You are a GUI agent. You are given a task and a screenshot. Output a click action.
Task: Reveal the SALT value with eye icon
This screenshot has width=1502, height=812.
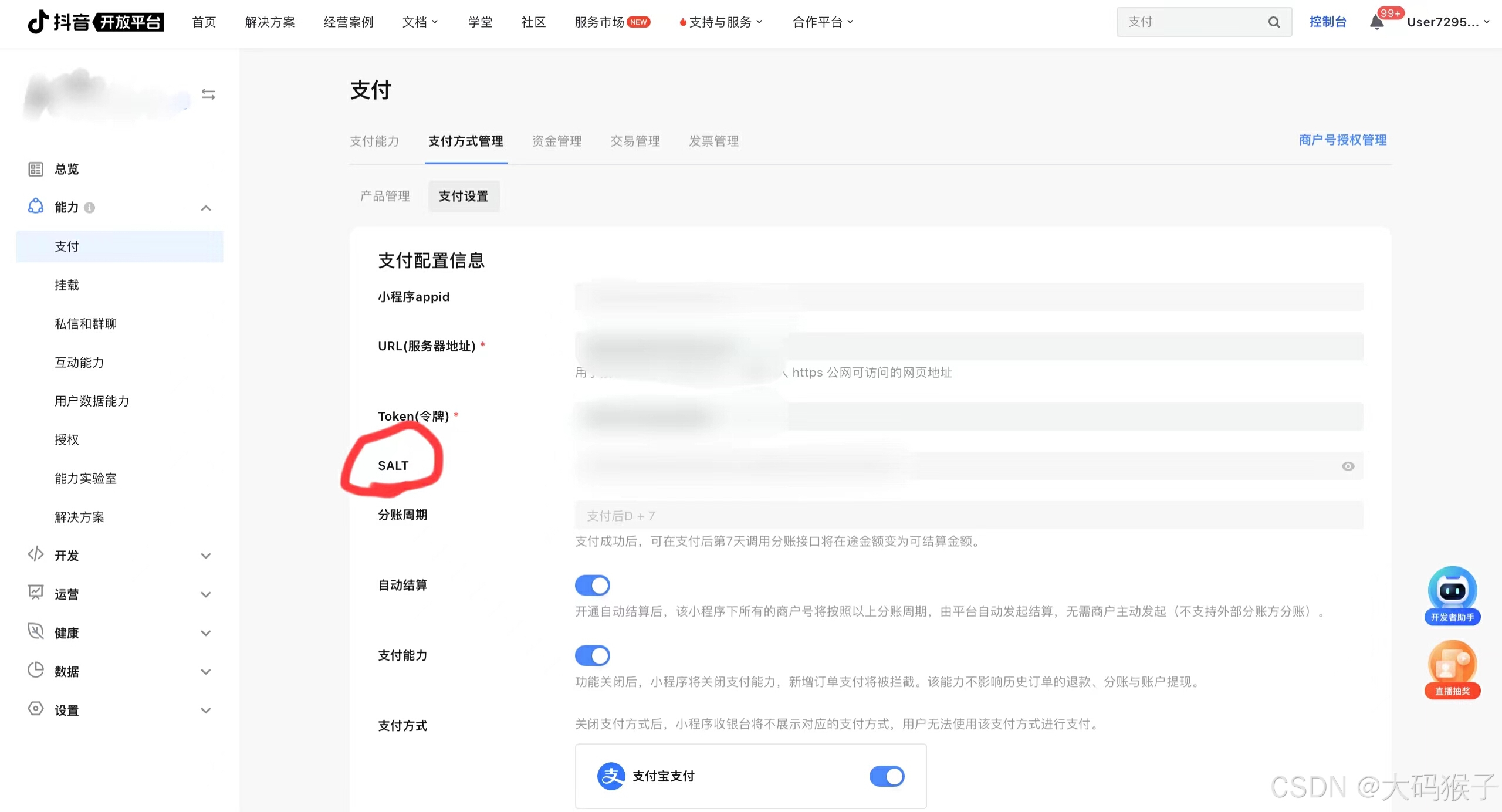pos(1348,466)
